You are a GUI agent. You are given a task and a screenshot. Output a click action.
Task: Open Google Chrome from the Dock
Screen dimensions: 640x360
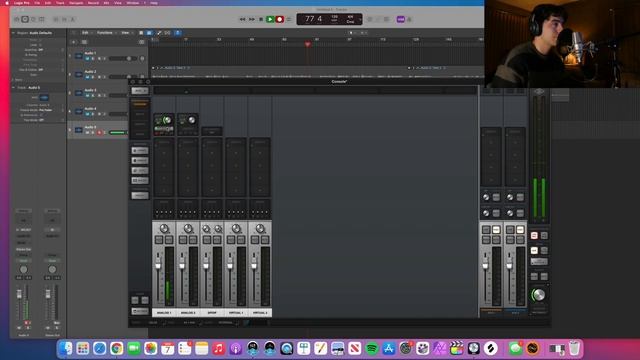(116, 348)
